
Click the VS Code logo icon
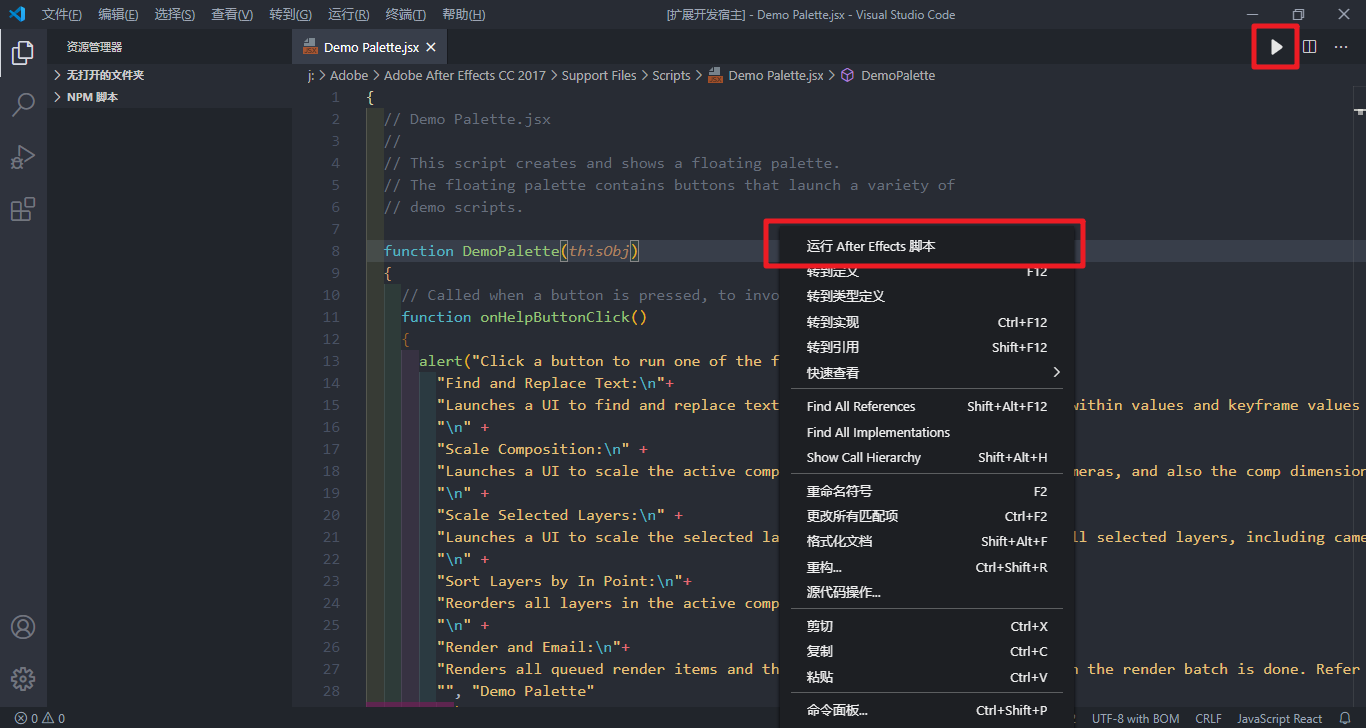click(17, 14)
